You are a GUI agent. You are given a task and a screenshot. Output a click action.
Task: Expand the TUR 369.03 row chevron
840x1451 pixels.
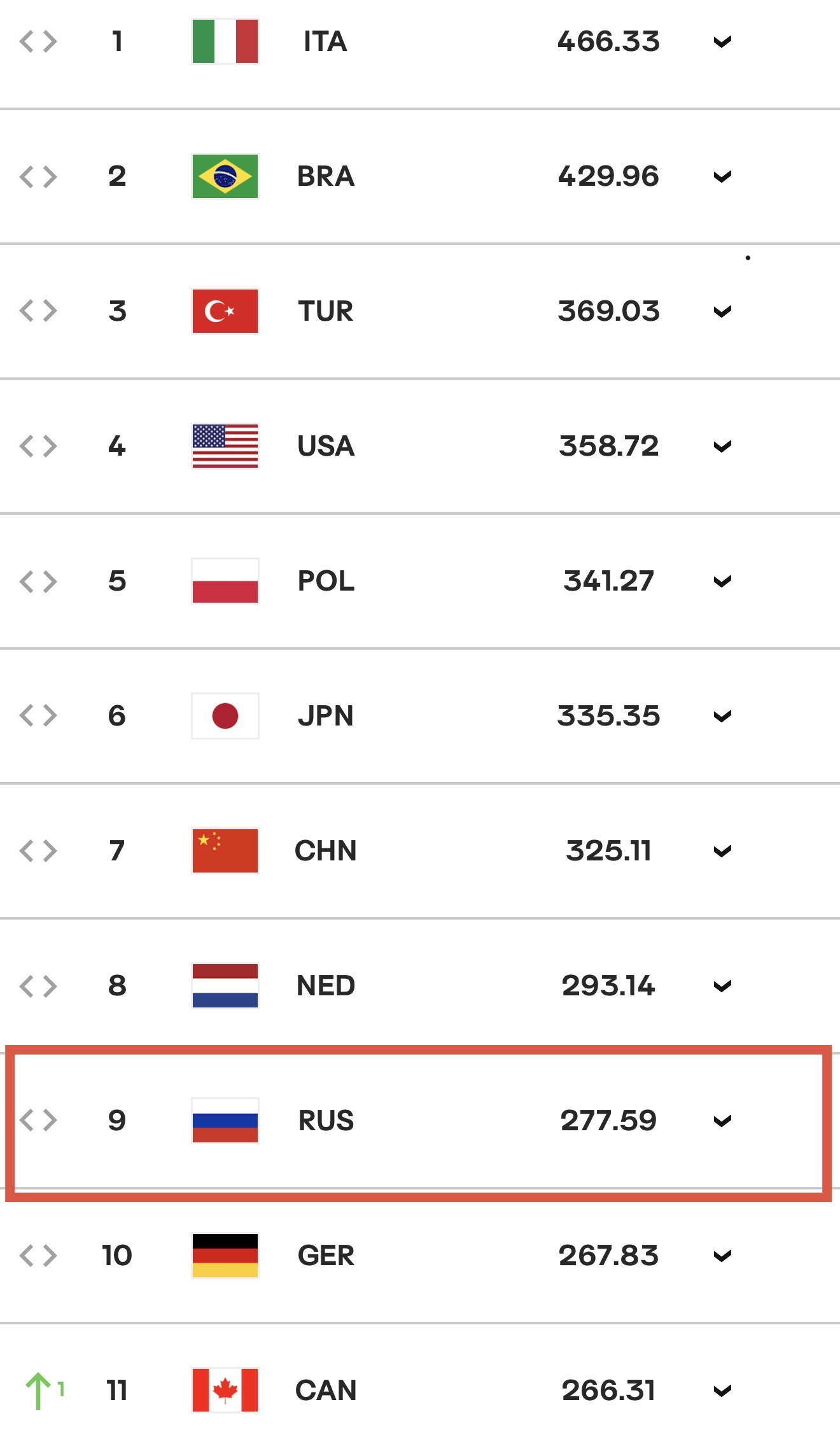point(722,312)
